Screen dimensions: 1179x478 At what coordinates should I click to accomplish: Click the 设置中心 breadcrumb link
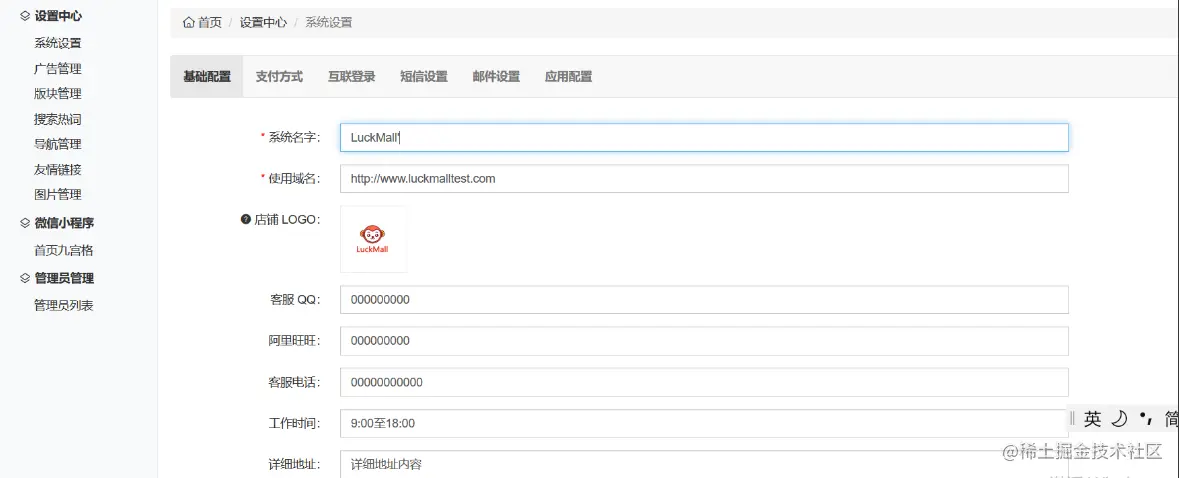pos(263,23)
